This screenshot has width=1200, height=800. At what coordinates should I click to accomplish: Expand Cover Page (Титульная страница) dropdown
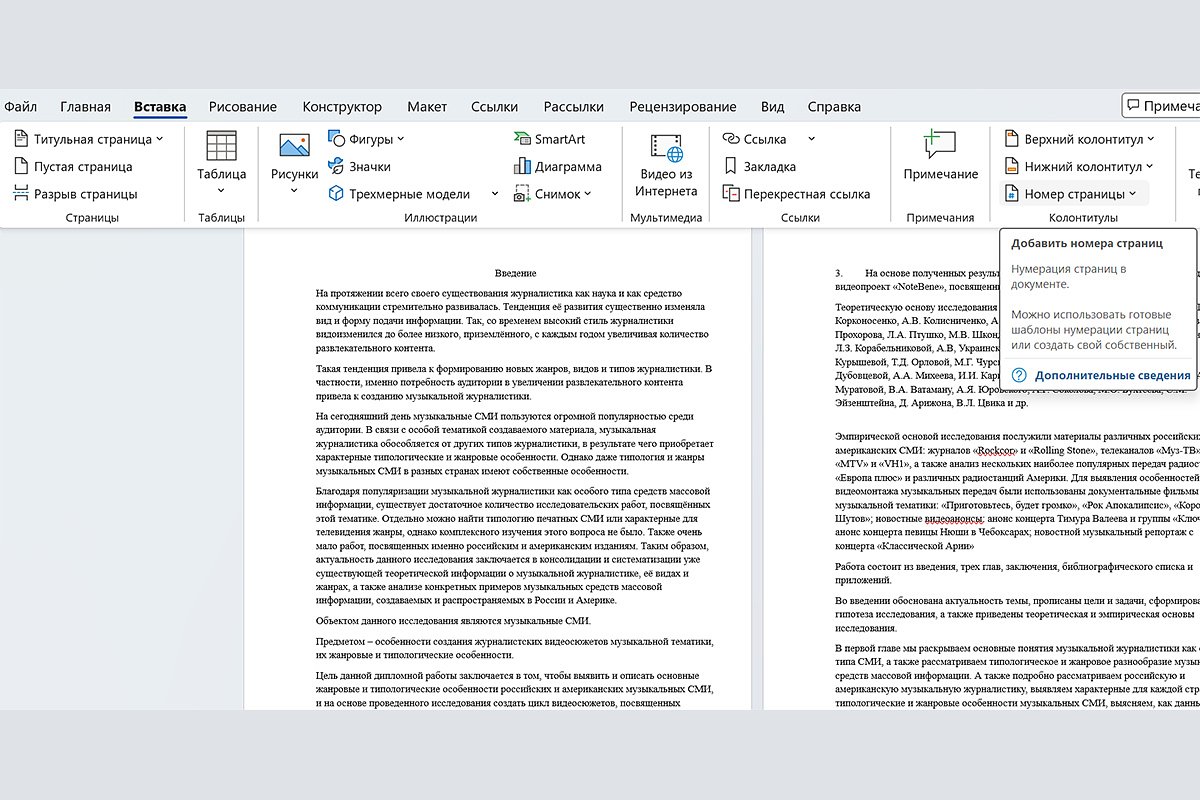[x=160, y=139]
